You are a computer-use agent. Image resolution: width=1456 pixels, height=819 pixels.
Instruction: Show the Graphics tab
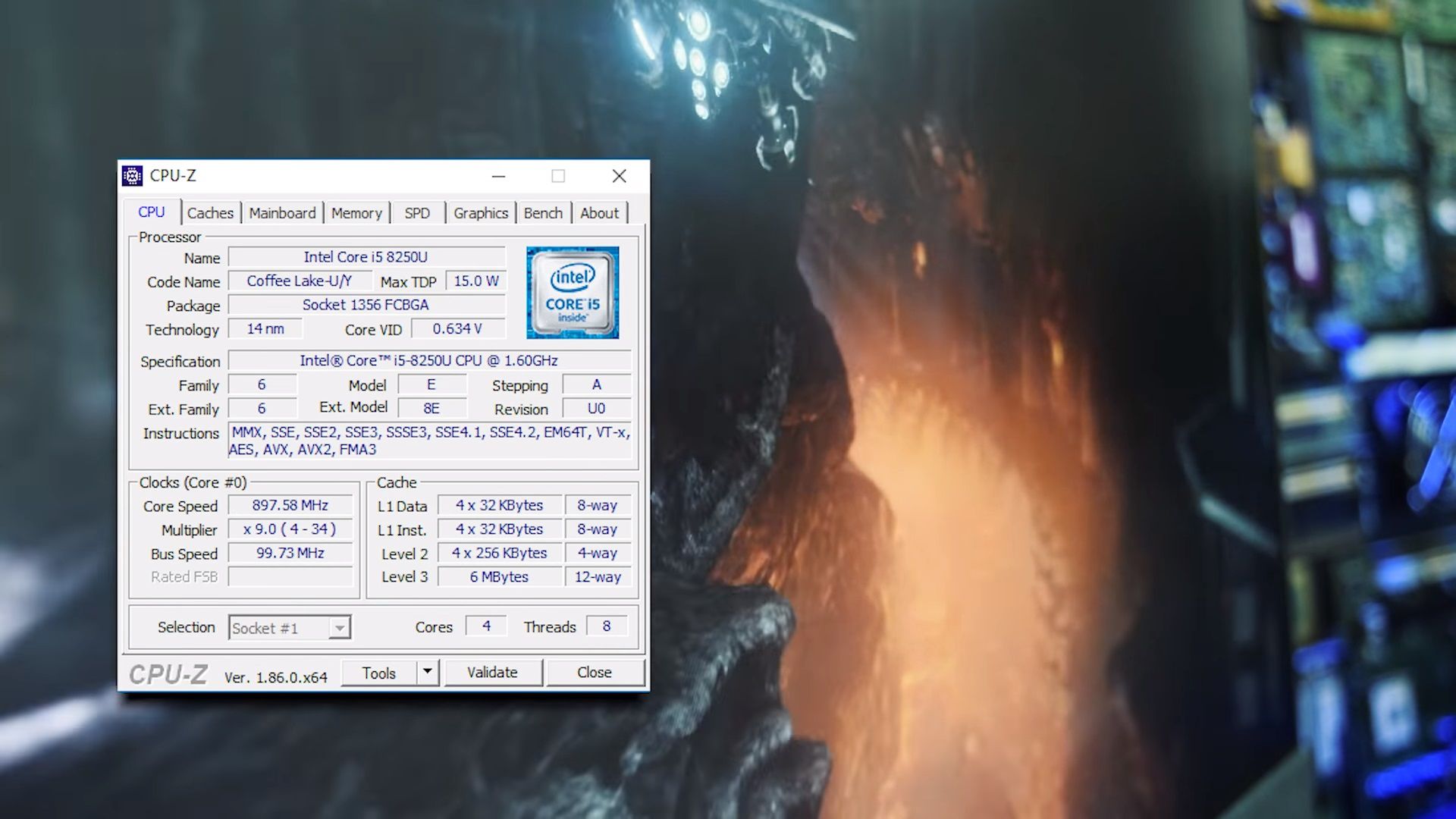pos(481,213)
